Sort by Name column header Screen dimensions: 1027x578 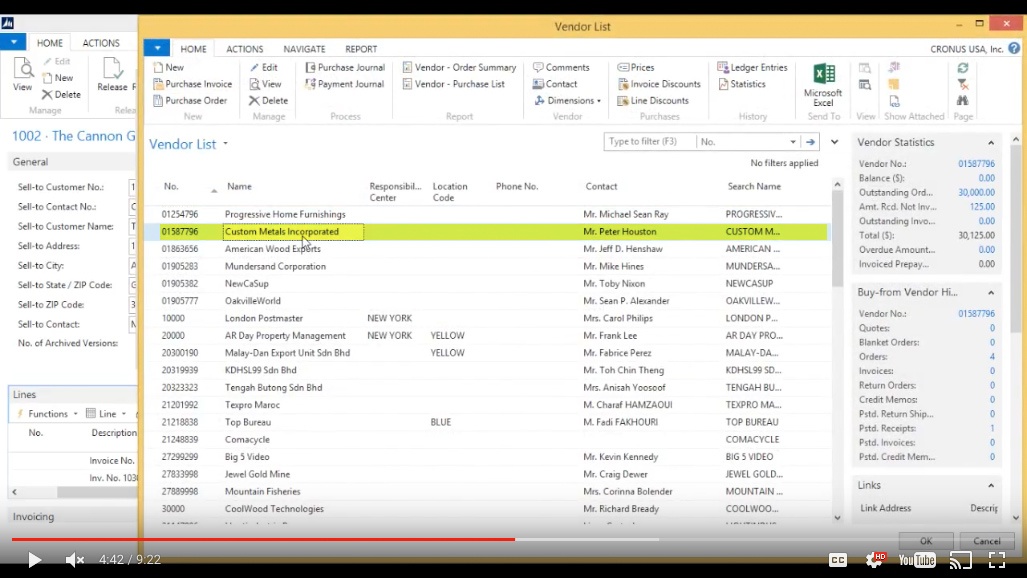click(239, 187)
